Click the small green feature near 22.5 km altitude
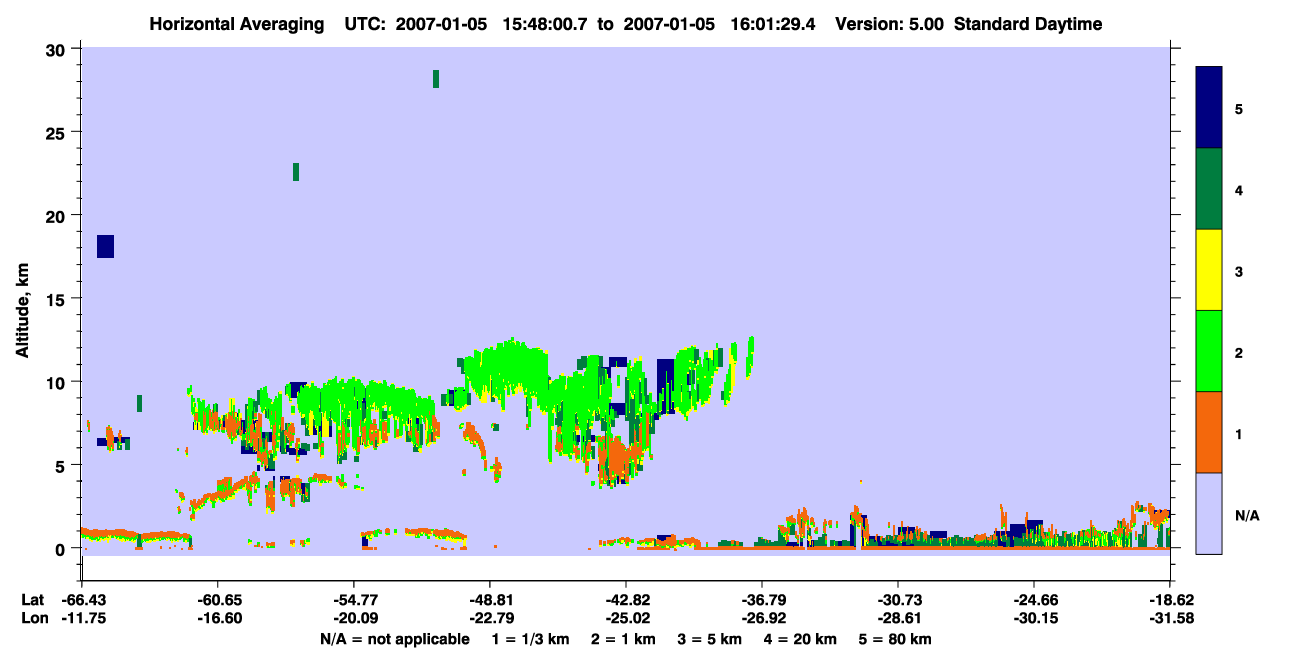The width and height of the screenshot is (1300, 667). [x=296, y=172]
